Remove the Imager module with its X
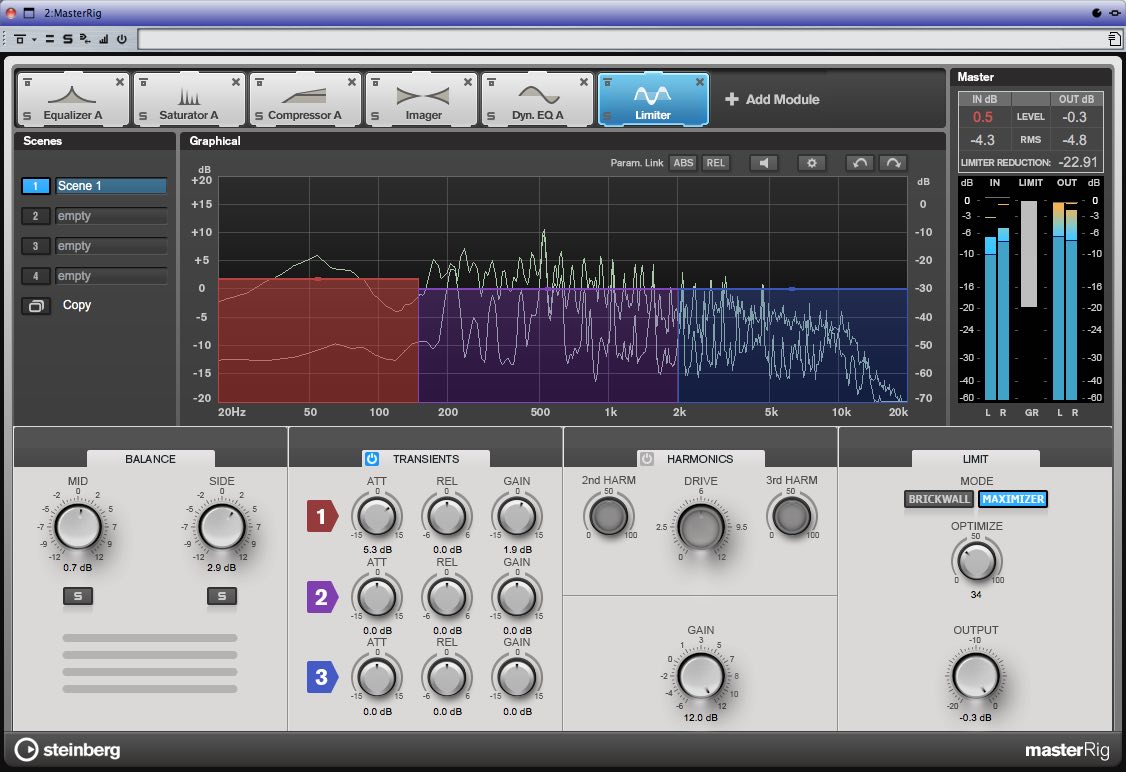 point(468,82)
